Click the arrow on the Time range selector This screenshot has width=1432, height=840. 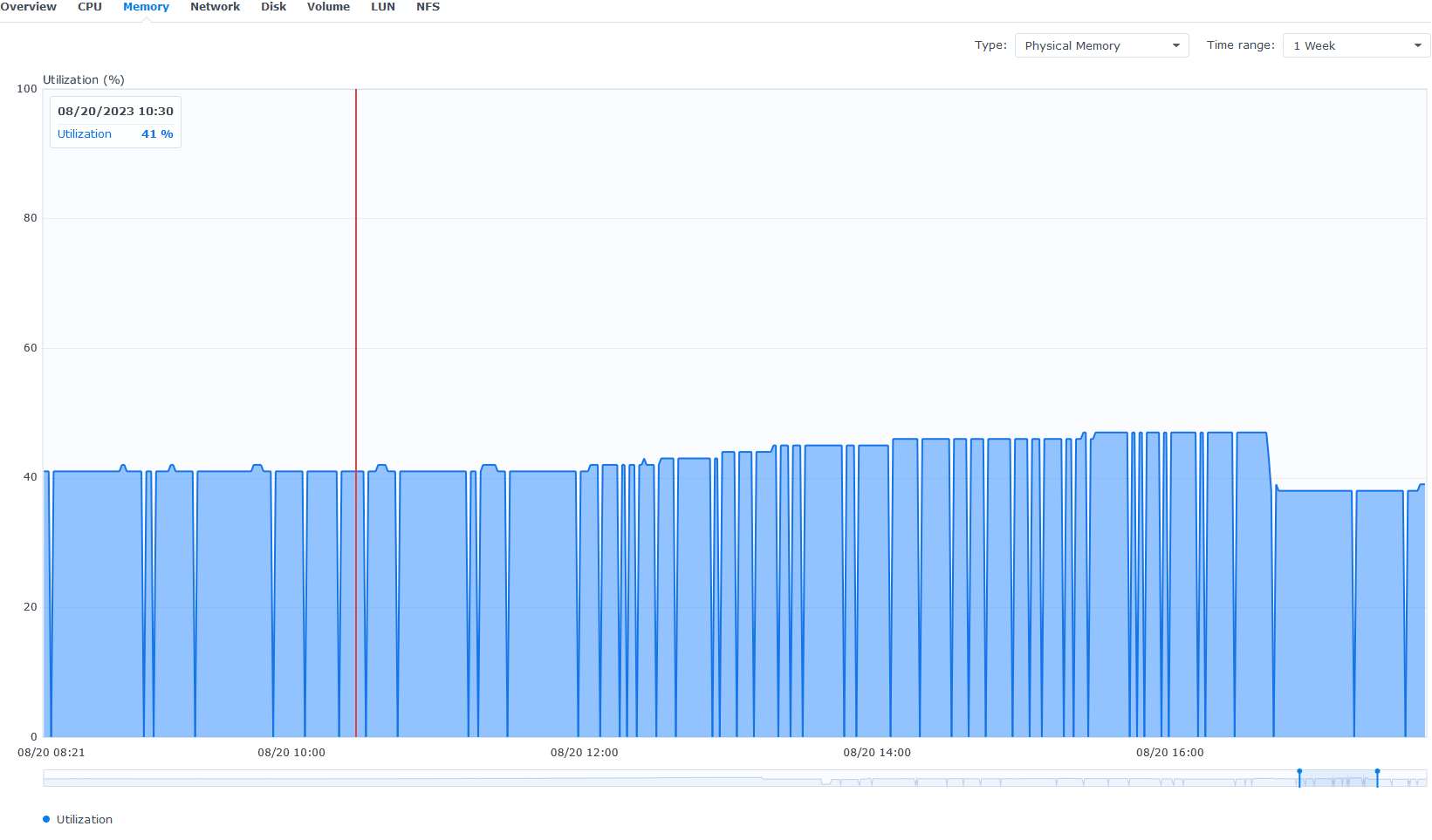(1417, 45)
